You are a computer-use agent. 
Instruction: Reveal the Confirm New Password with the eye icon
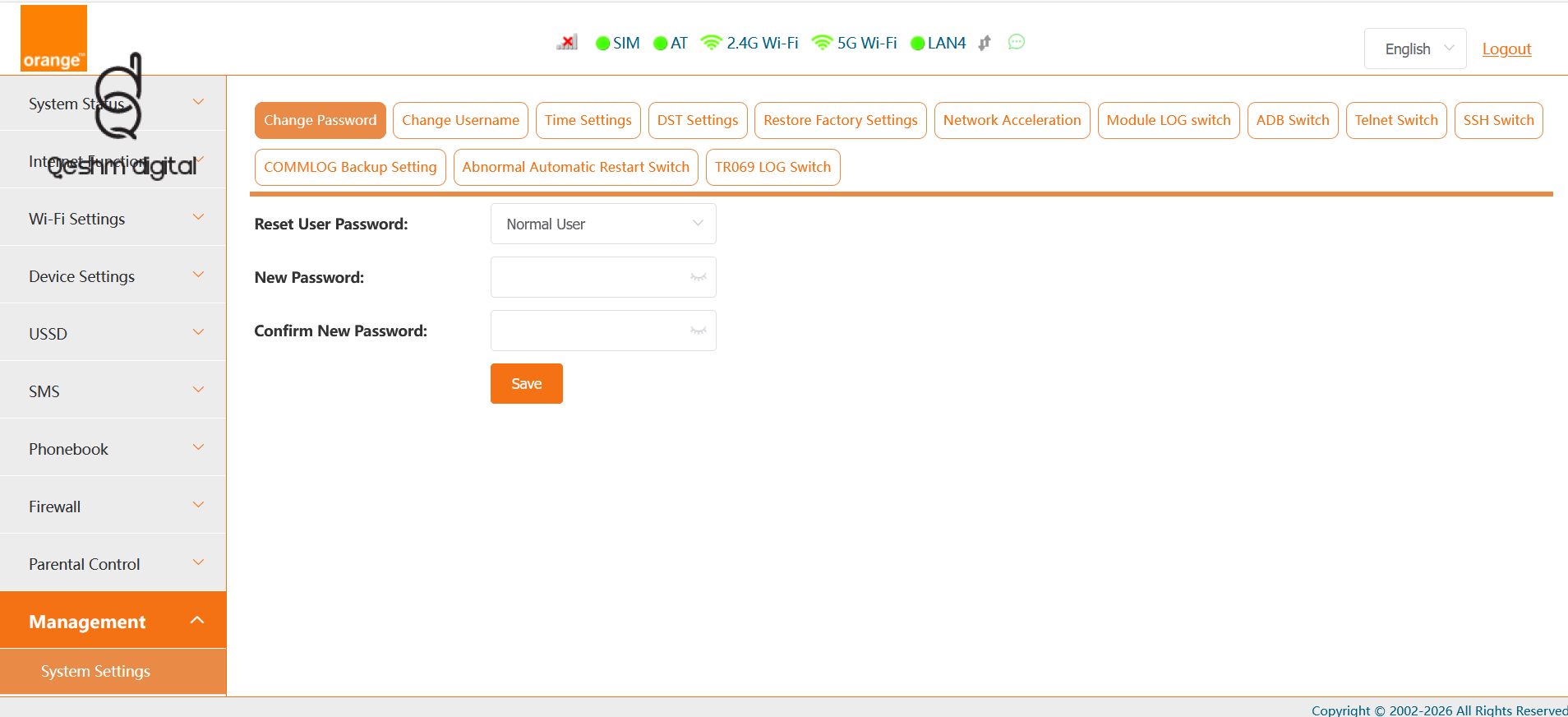pyautogui.click(x=699, y=331)
